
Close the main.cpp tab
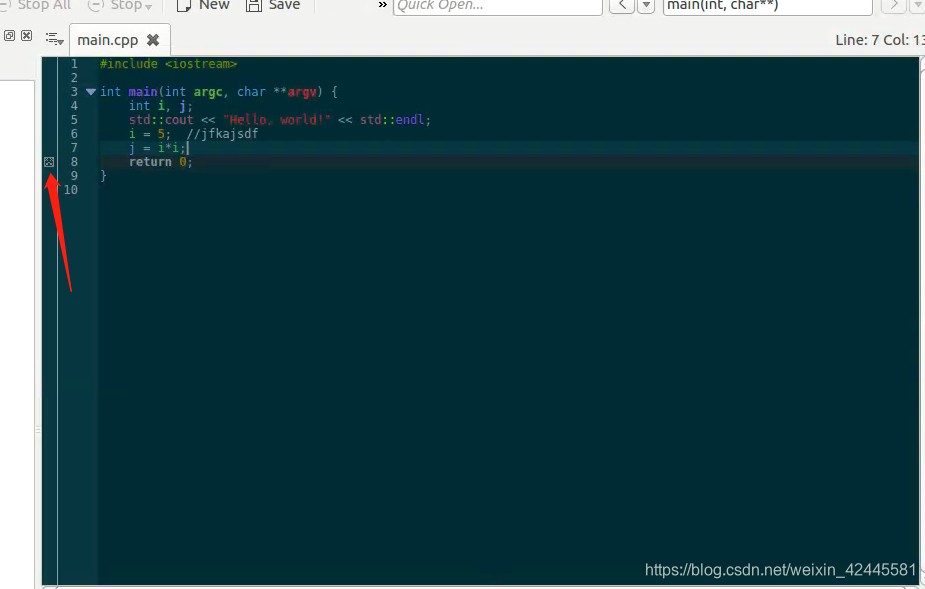coord(153,40)
